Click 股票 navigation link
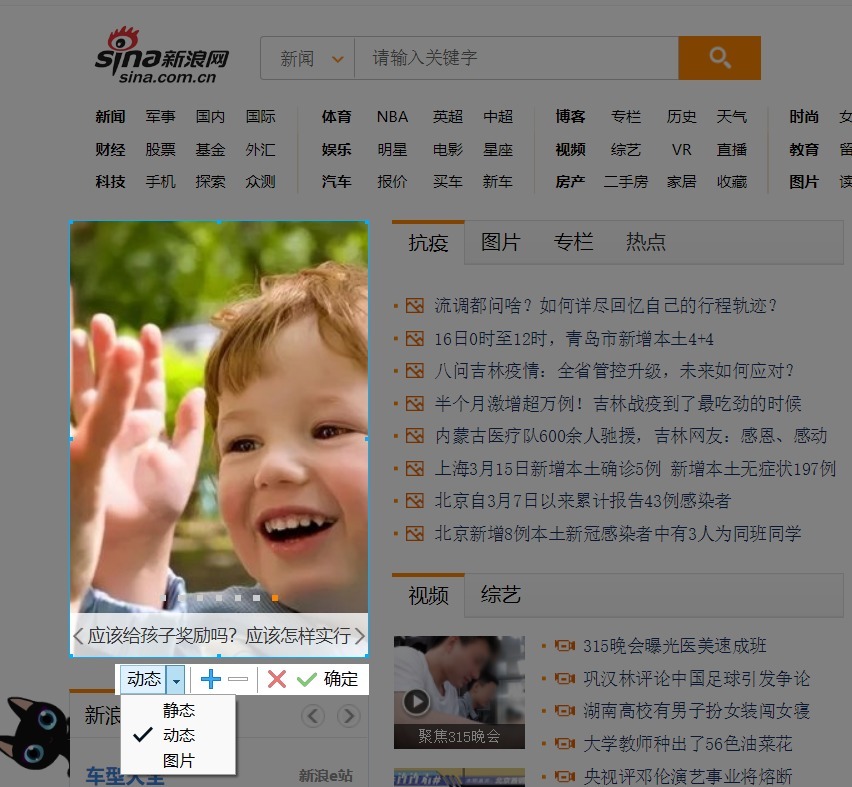This screenshot has height=787, width=852. pos(160,149)
